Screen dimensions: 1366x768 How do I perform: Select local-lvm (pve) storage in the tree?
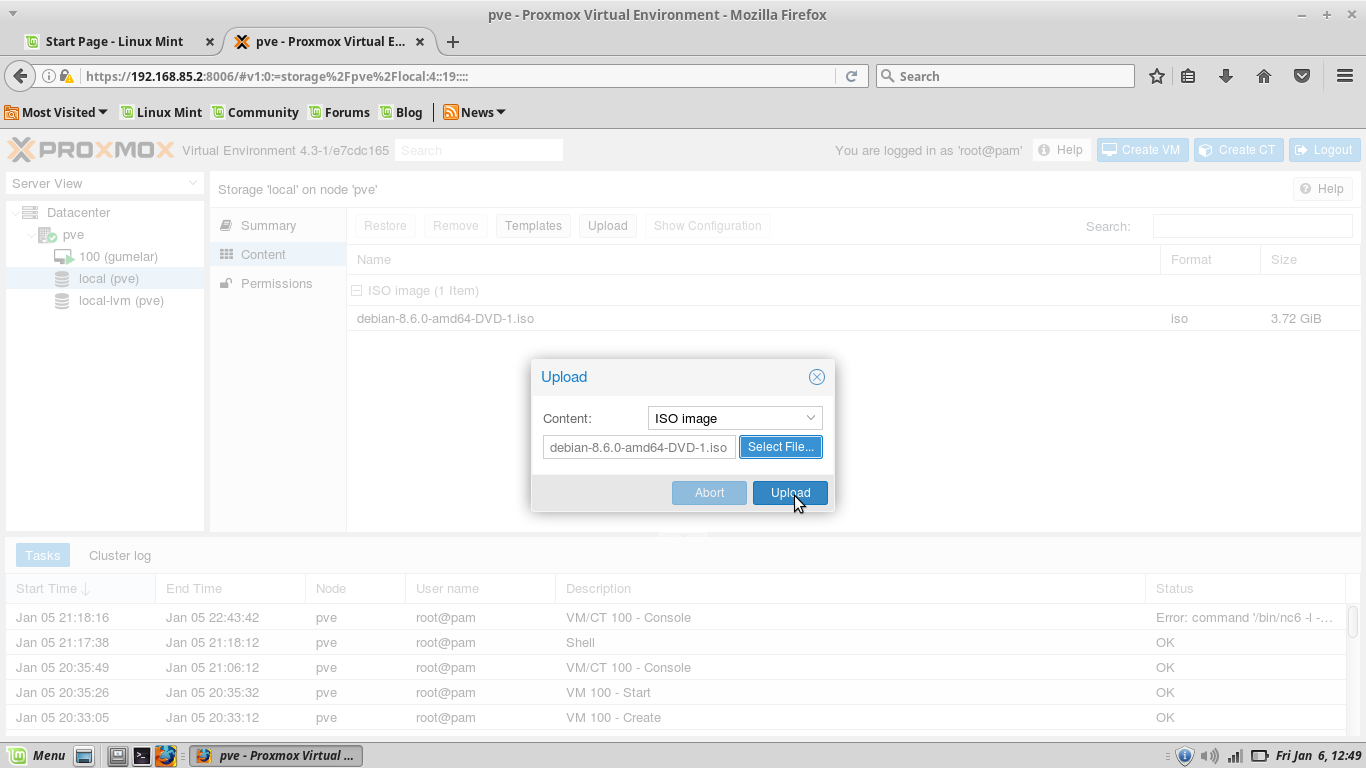click(121, 301)
